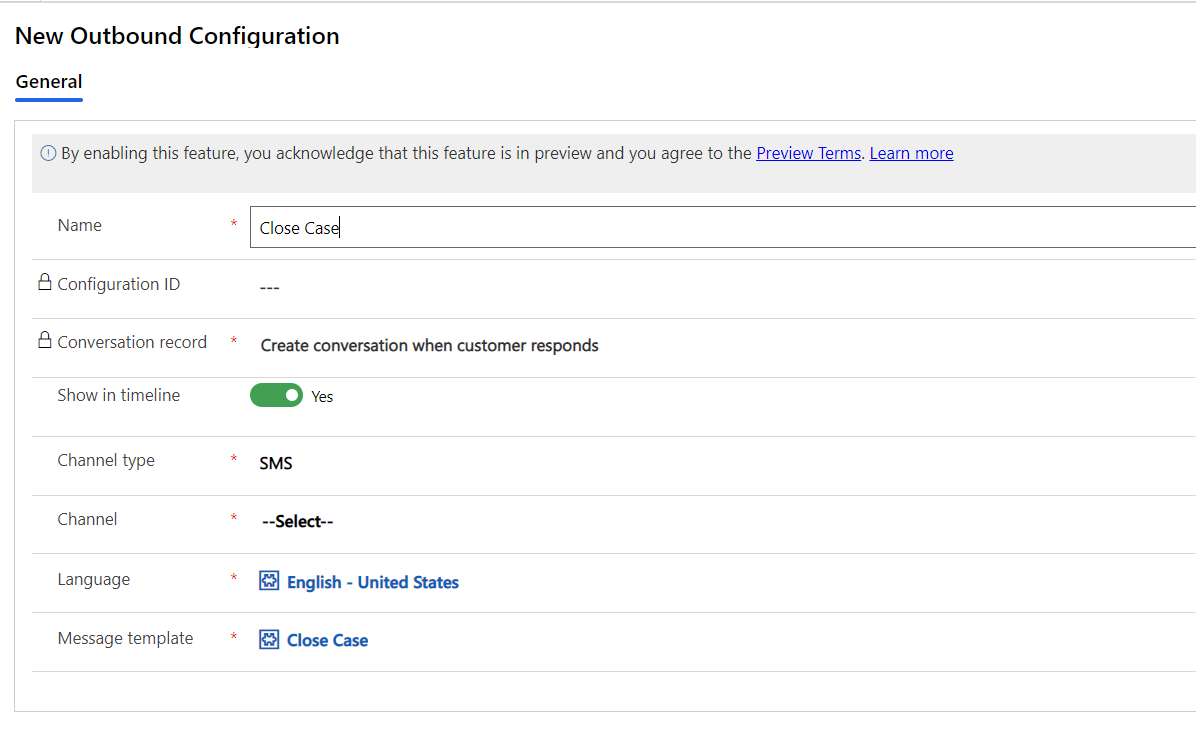Click the lock icon beside Conversation record
This screenshot has width=1196, height=743.
[x=44, y=340]
